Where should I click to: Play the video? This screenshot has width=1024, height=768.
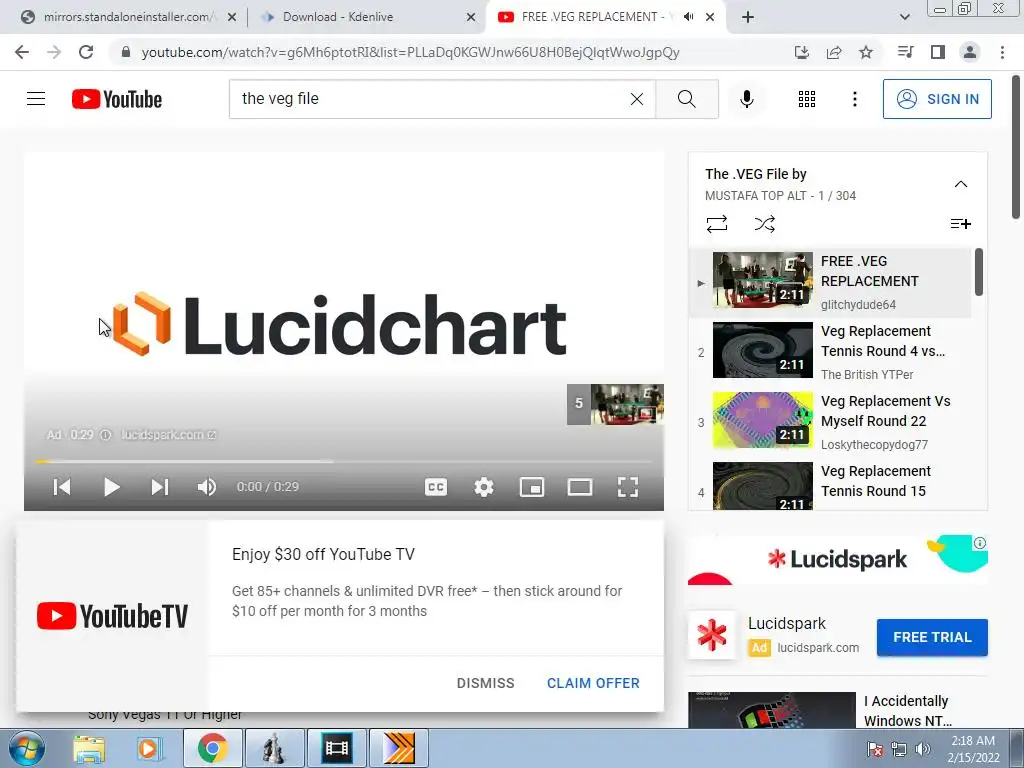click(x=111, y=487)
